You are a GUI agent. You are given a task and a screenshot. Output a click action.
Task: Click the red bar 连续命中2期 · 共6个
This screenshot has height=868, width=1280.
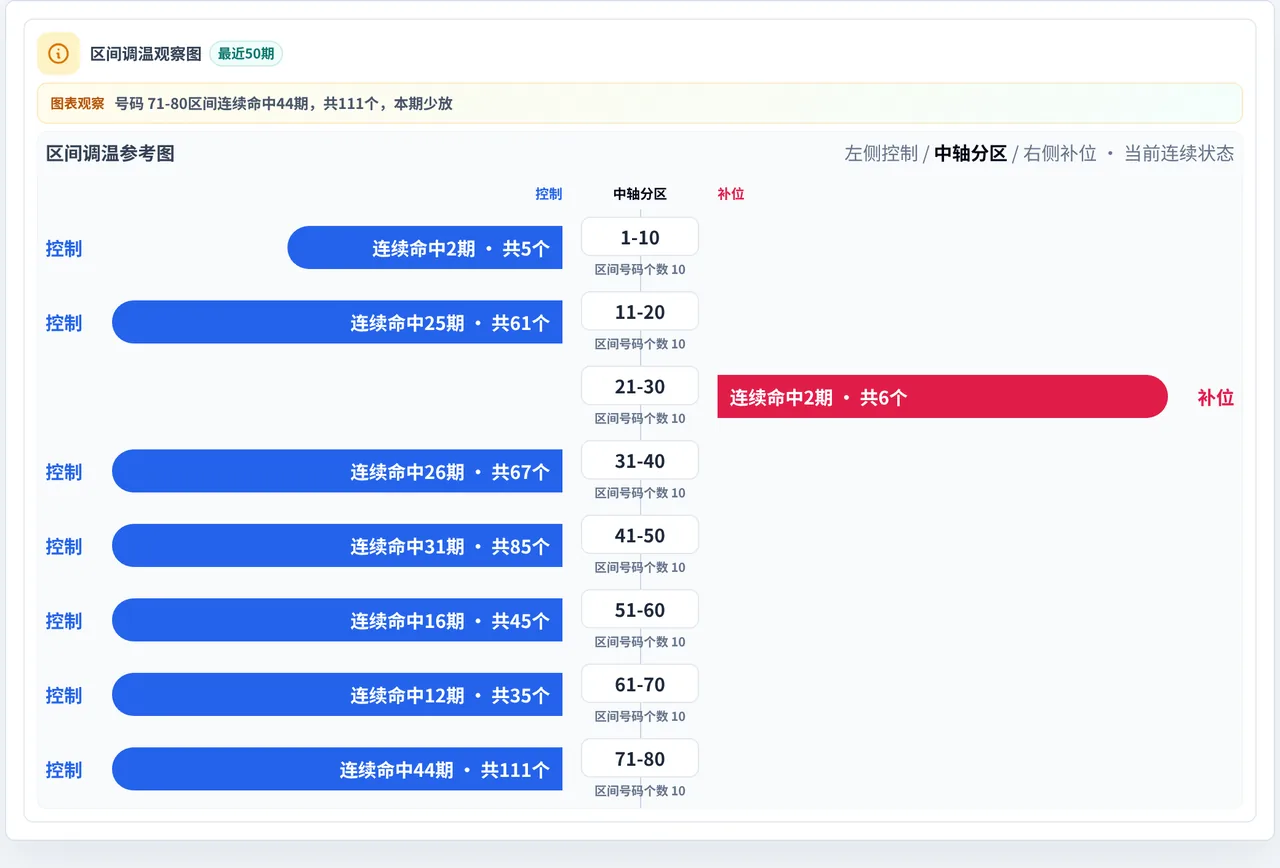coord(943,397)
